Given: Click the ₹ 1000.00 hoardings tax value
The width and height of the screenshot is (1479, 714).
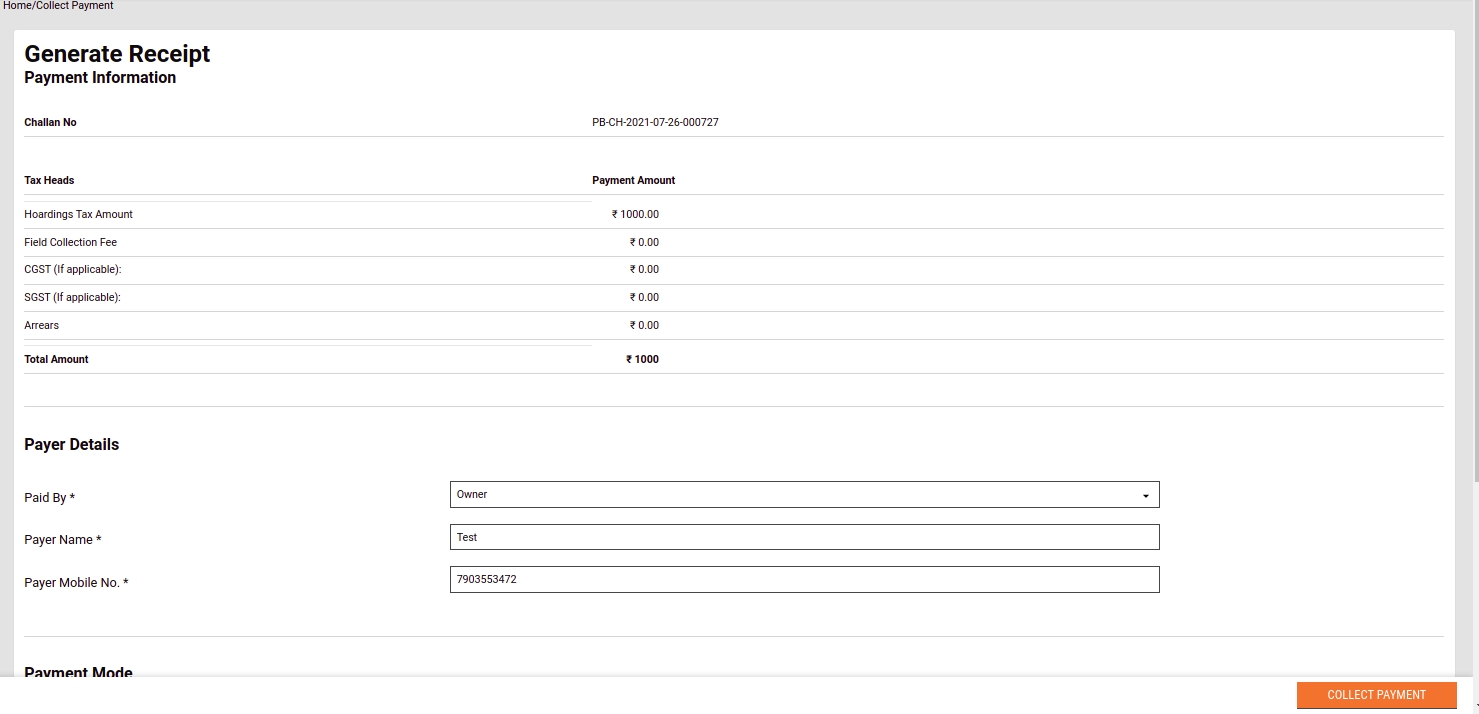Looking at the screenshot, I should 635,215.
